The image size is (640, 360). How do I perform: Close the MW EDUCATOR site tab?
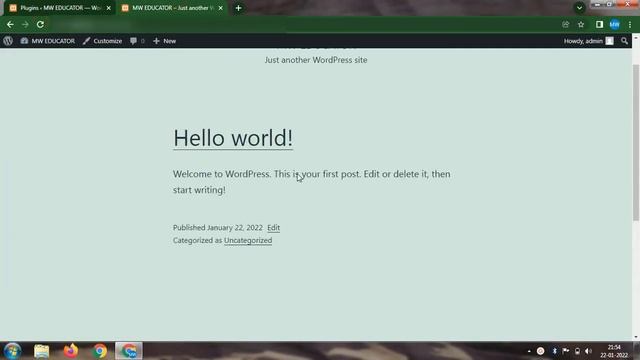(220, 8)
